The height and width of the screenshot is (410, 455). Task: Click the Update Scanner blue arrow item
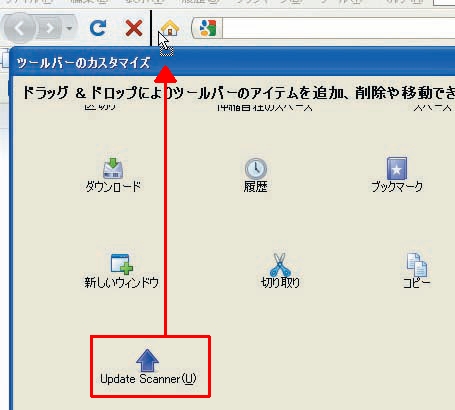pyautogui.click(x=148, y=367)
